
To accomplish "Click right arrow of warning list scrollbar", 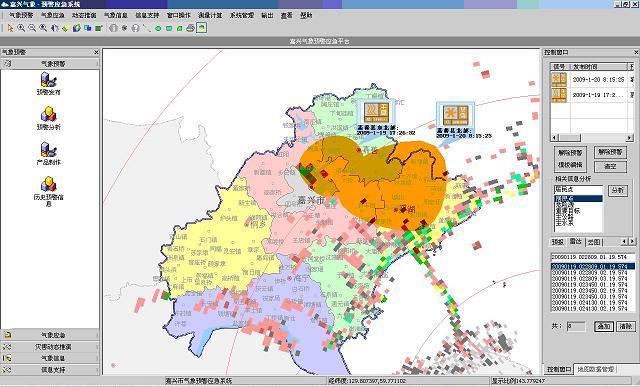I will 630,138.
